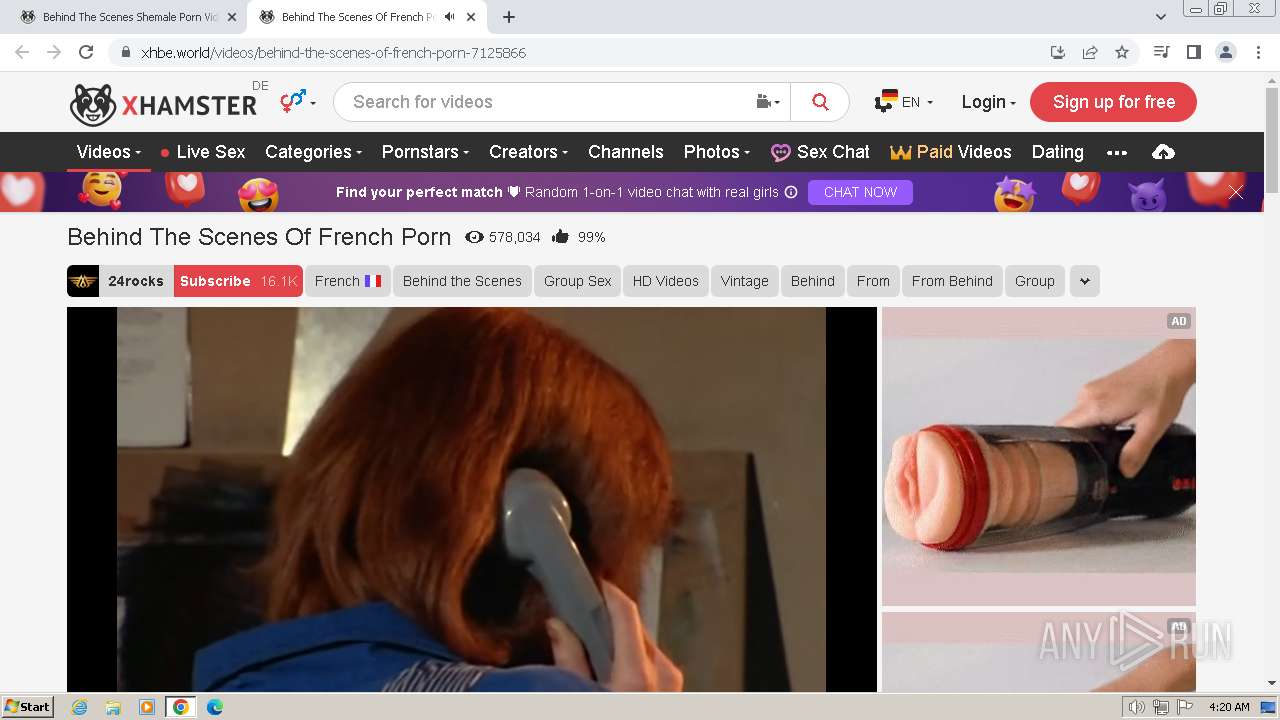This screenshot has height=720, width=1280.
Task: Click the thumbs-up like icon
Action: 560,237
